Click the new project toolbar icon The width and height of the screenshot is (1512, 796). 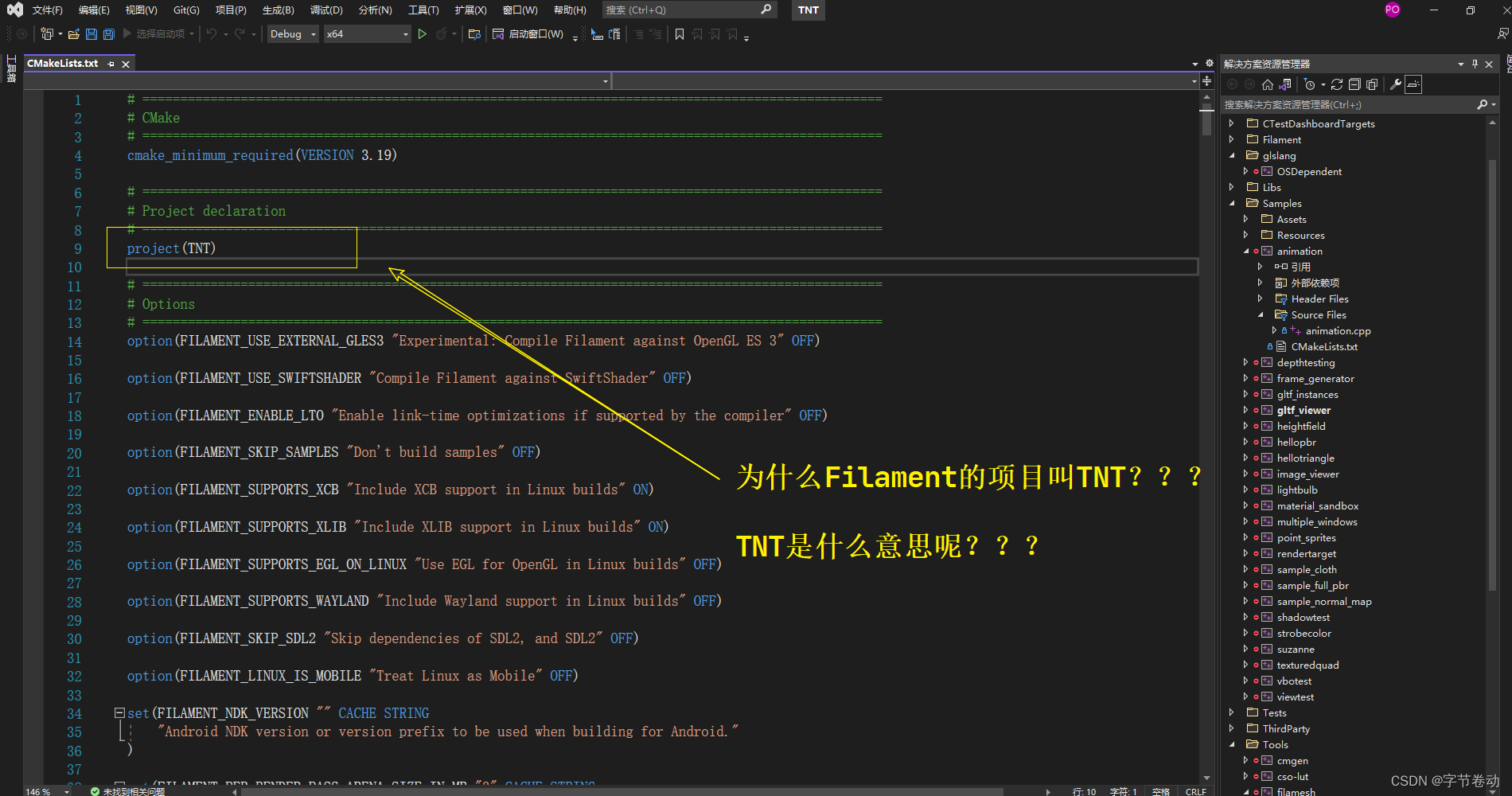click(47, 34)
